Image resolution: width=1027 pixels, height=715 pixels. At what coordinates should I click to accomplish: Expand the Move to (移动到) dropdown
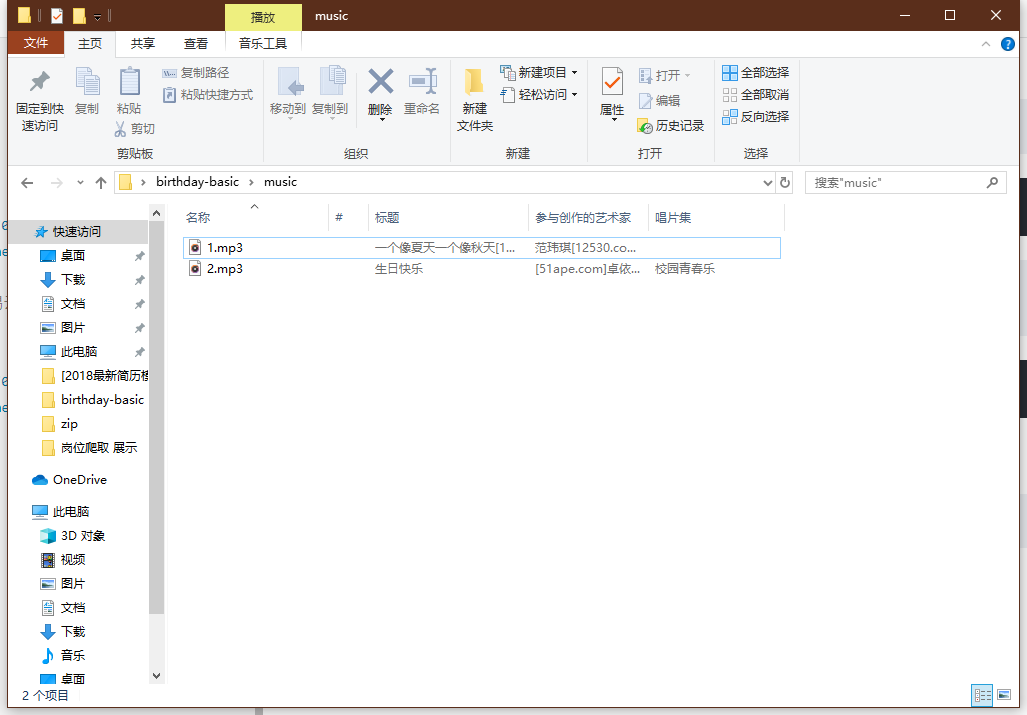[x=288, y=120]
